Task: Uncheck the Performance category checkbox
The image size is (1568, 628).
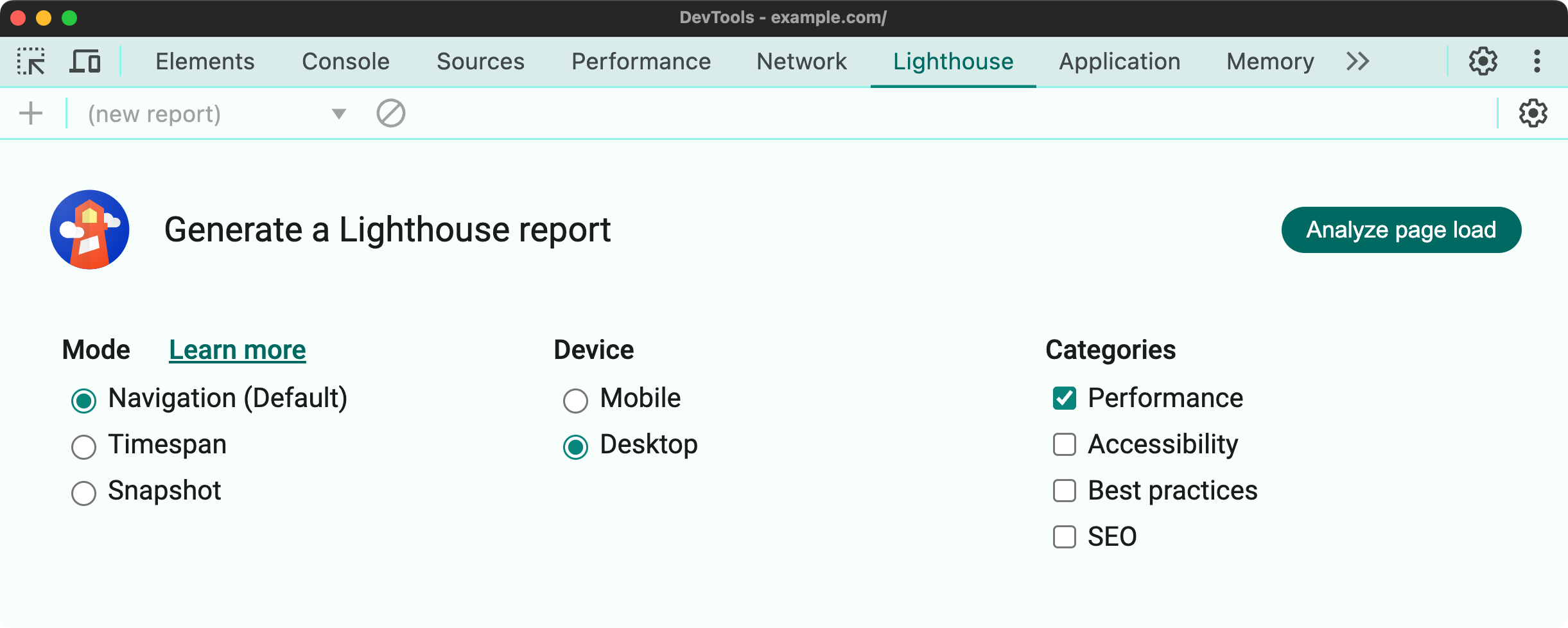Action: [x=1064, y=398]
